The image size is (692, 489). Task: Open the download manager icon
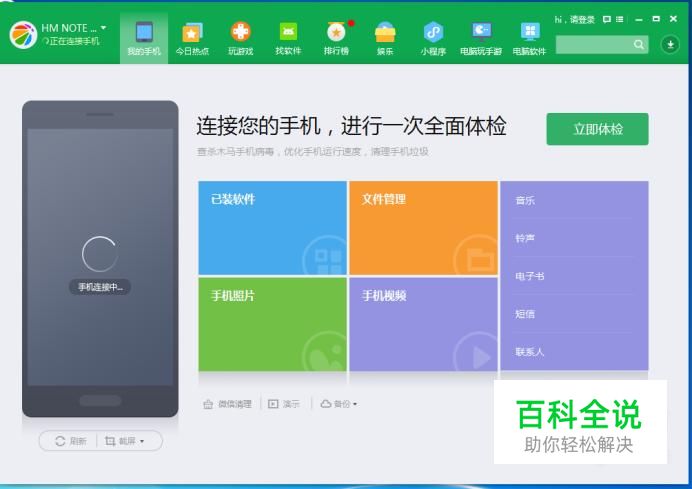coord(670,44)
